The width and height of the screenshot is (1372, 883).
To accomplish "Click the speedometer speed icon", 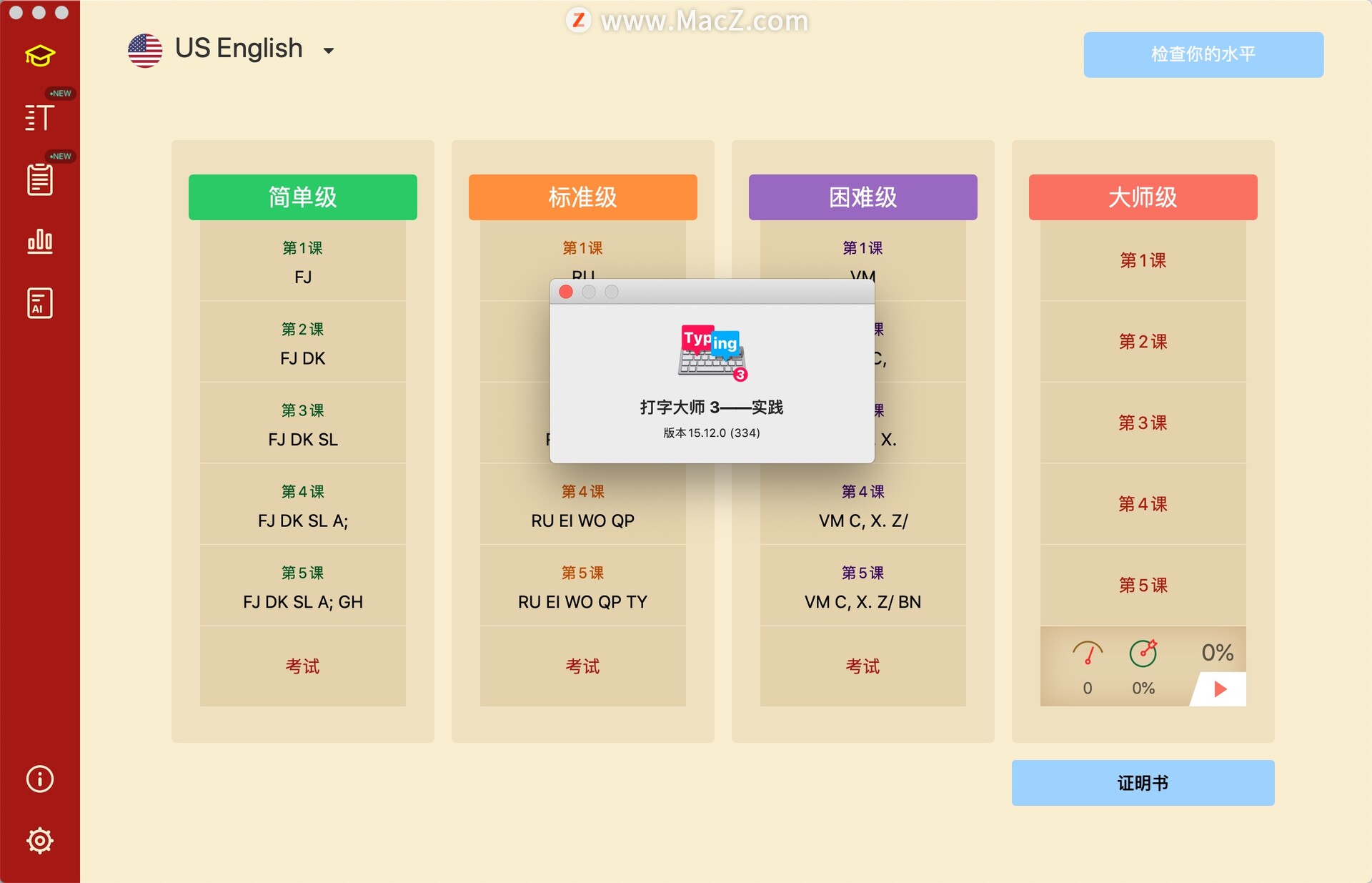I will click(1088, 653).
